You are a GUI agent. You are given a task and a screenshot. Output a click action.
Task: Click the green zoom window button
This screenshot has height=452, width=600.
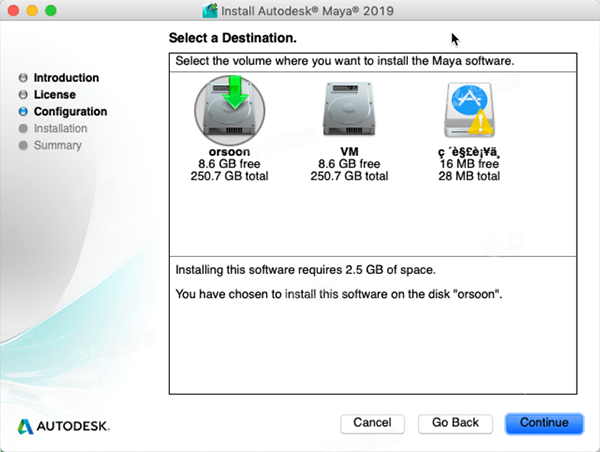tap(51, 10)
